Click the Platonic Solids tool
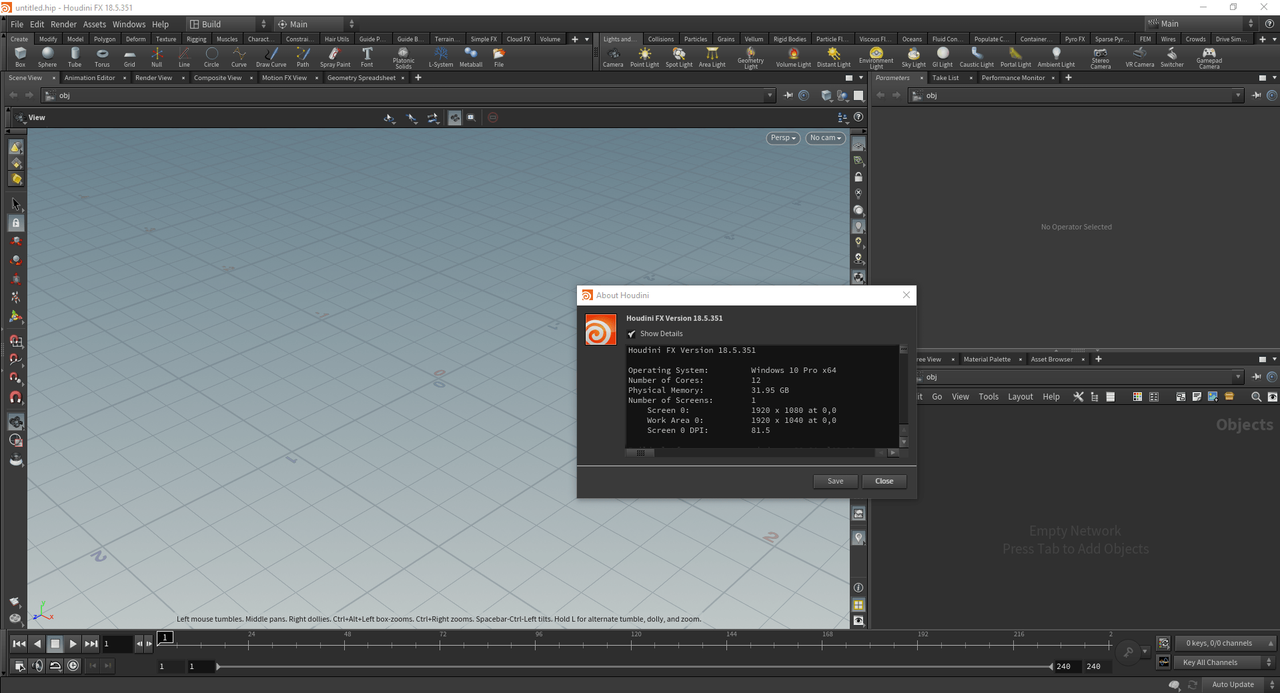 pos(403,57)
